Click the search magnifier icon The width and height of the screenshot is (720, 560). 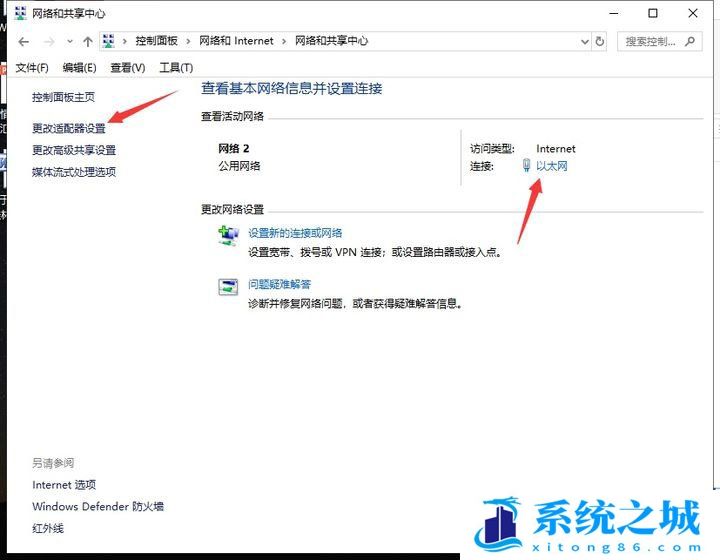click(690, 42)
